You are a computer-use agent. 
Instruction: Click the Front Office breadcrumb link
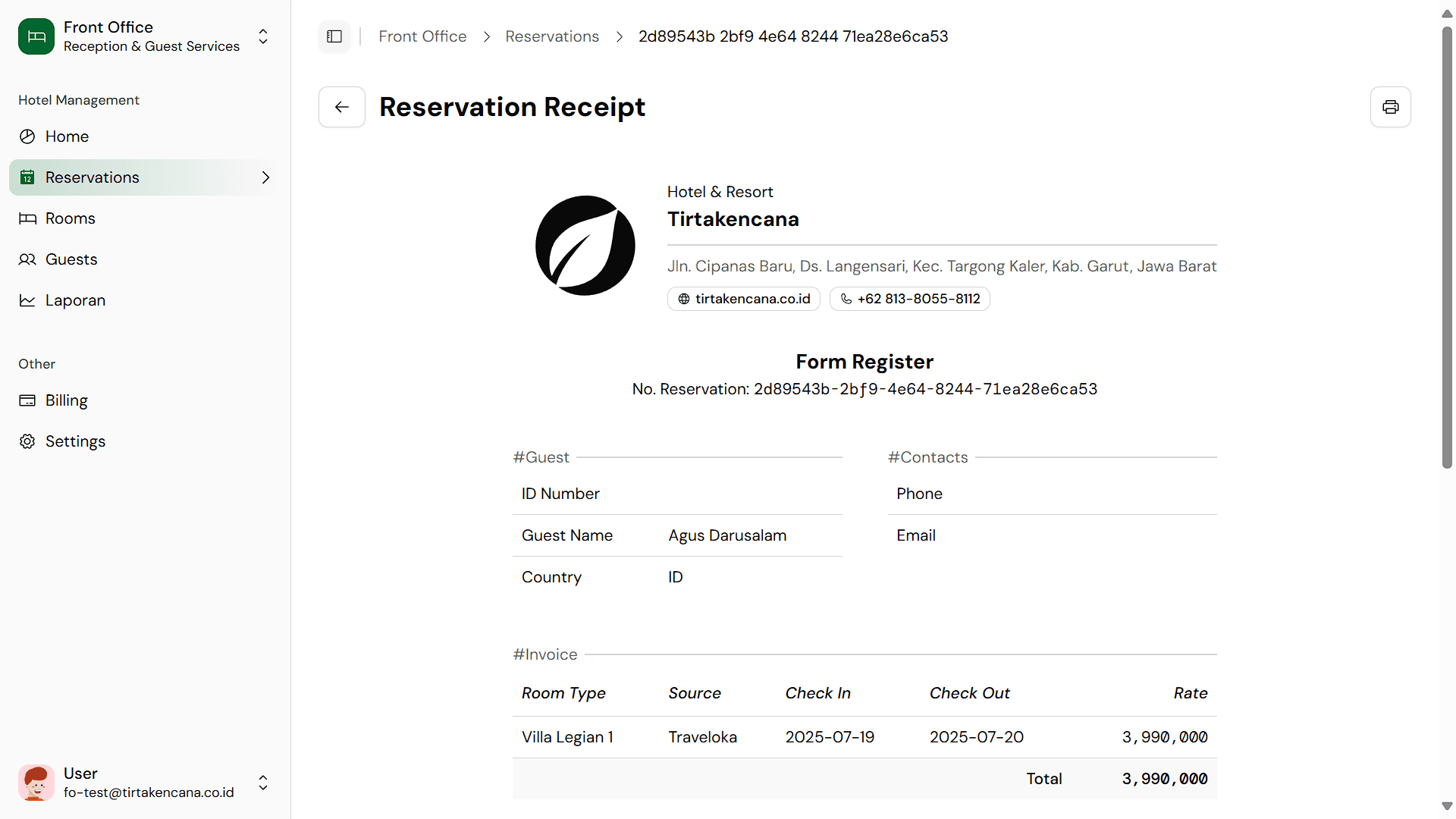(x=422, y=36)
